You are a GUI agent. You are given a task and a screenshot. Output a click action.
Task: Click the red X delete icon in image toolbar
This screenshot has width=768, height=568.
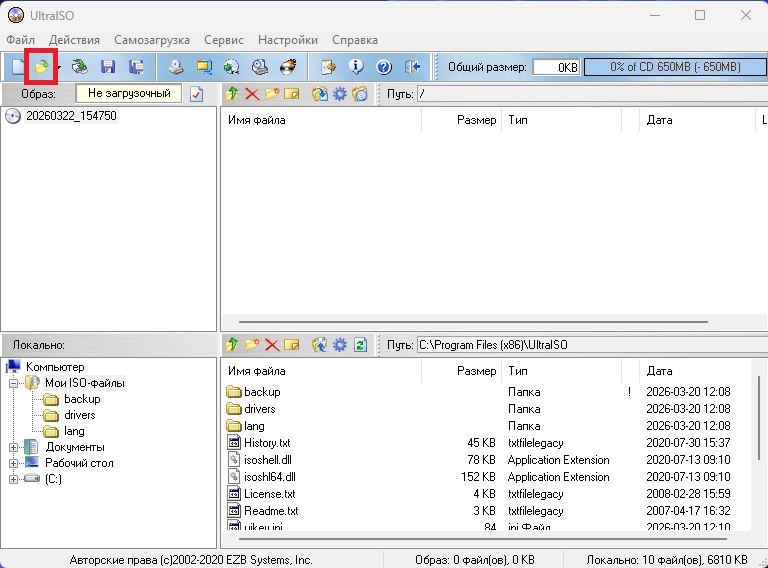click(252, 94)
